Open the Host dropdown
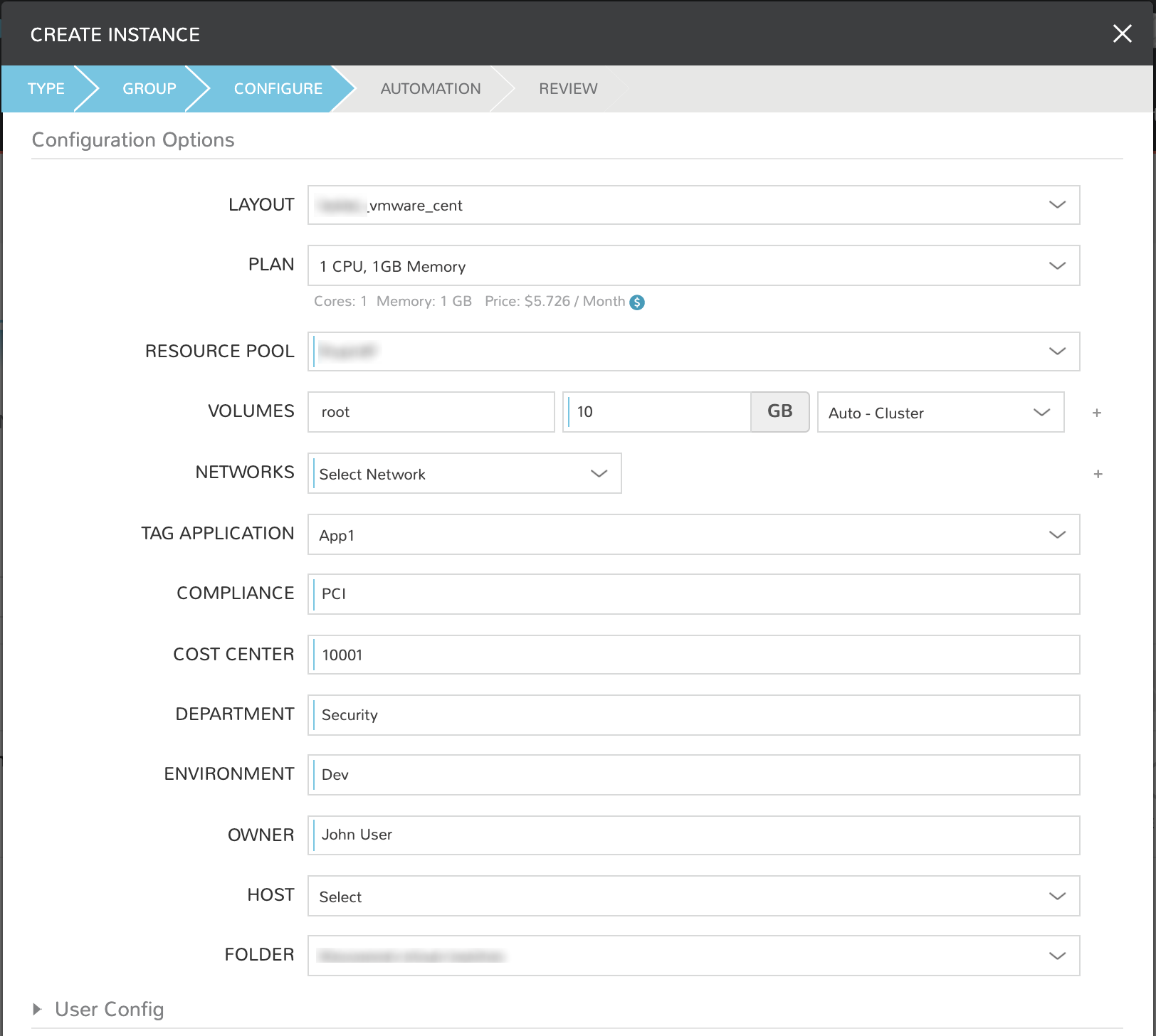The image size is (1156, 1036). point(693,897)
